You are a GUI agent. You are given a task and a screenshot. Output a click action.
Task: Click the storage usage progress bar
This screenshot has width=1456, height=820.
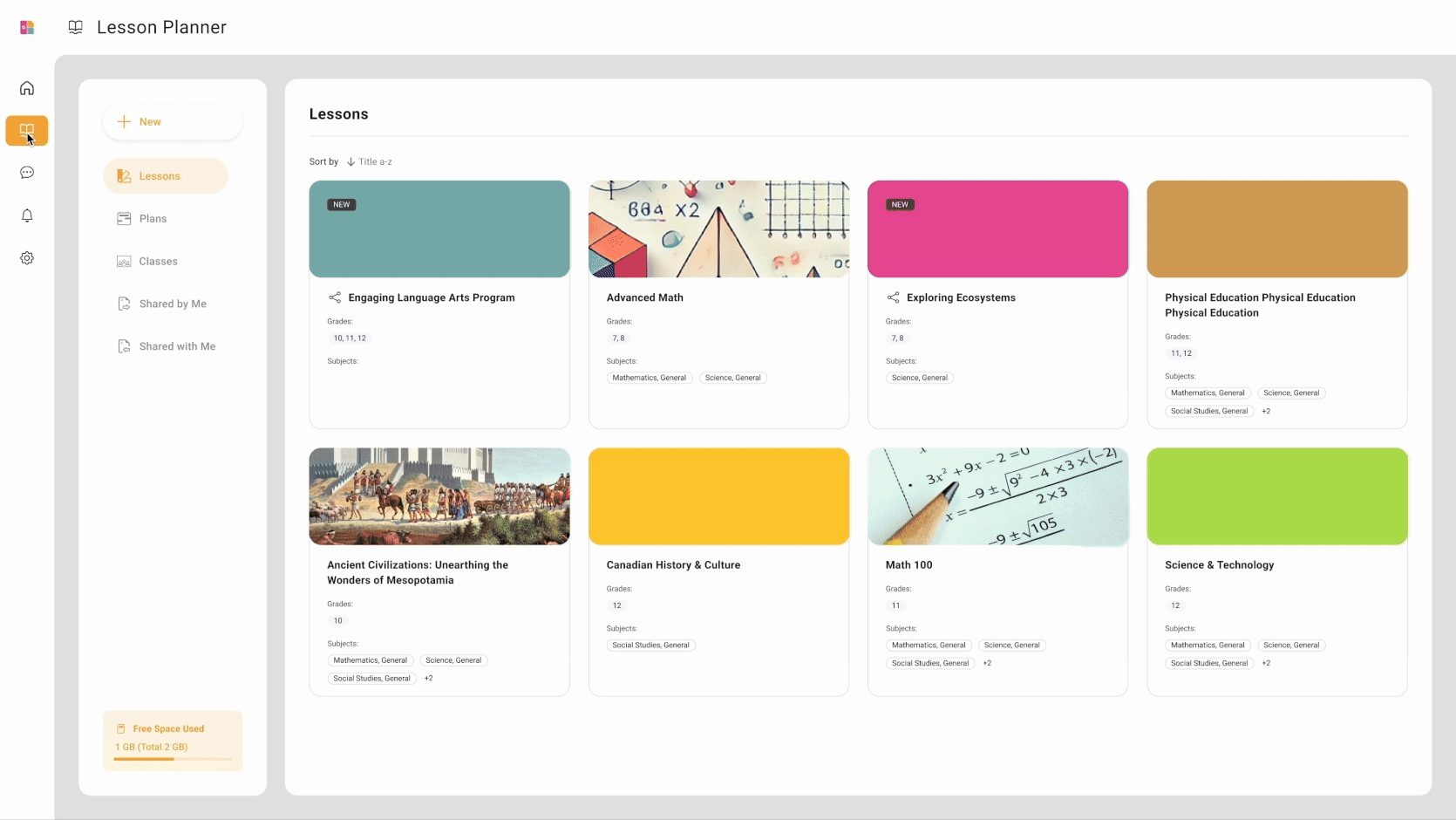tap(173, 759)
